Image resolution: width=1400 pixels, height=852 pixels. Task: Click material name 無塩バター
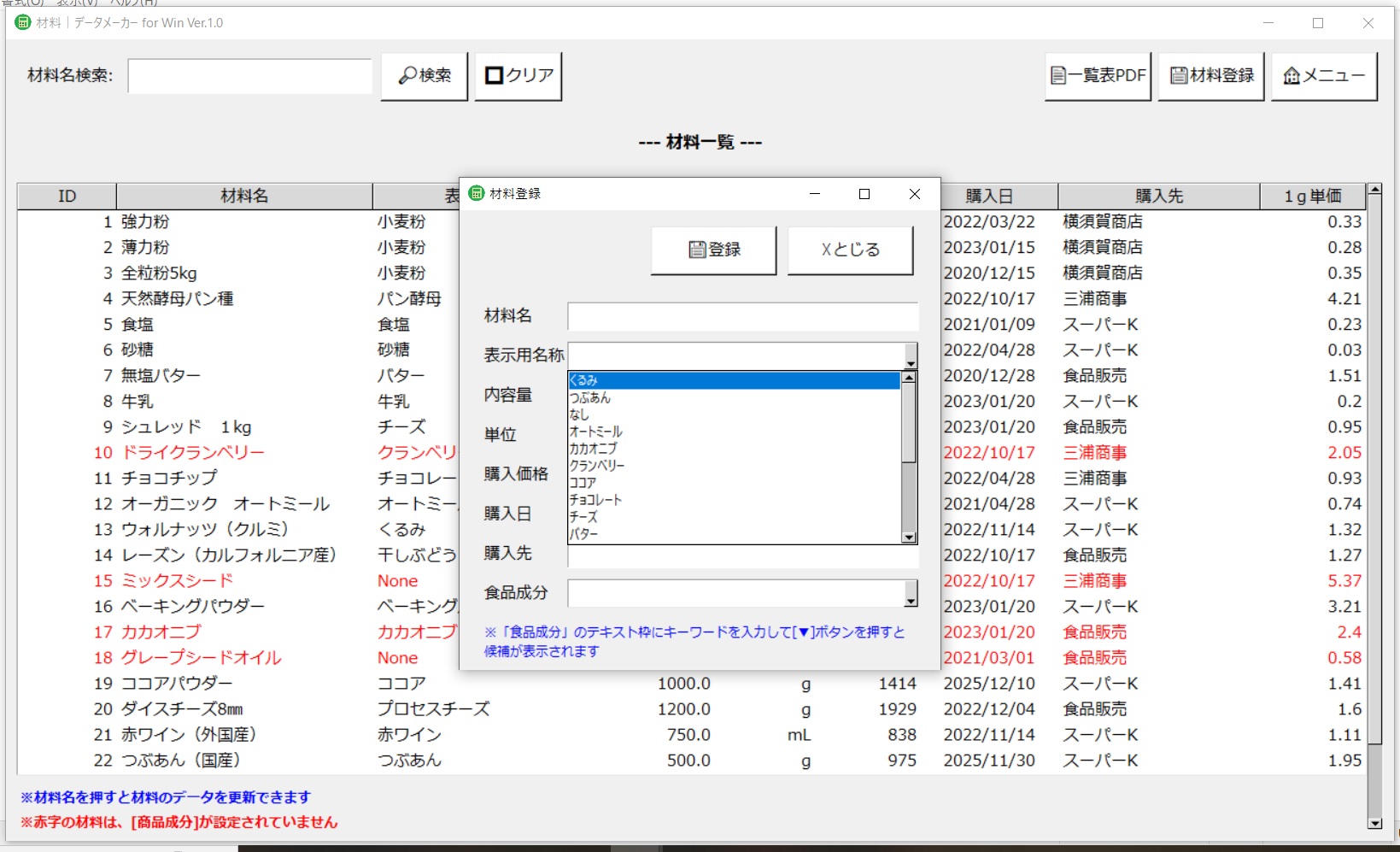pyautogui.click(x=161, y=376)
